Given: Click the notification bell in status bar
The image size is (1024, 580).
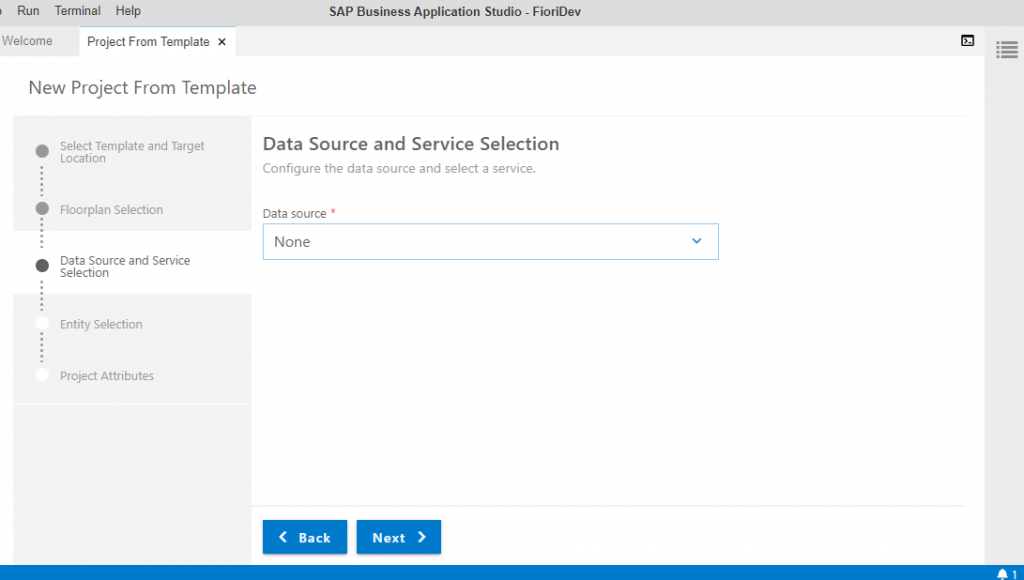Looking at the screenshot, I should click(1002, 574).
